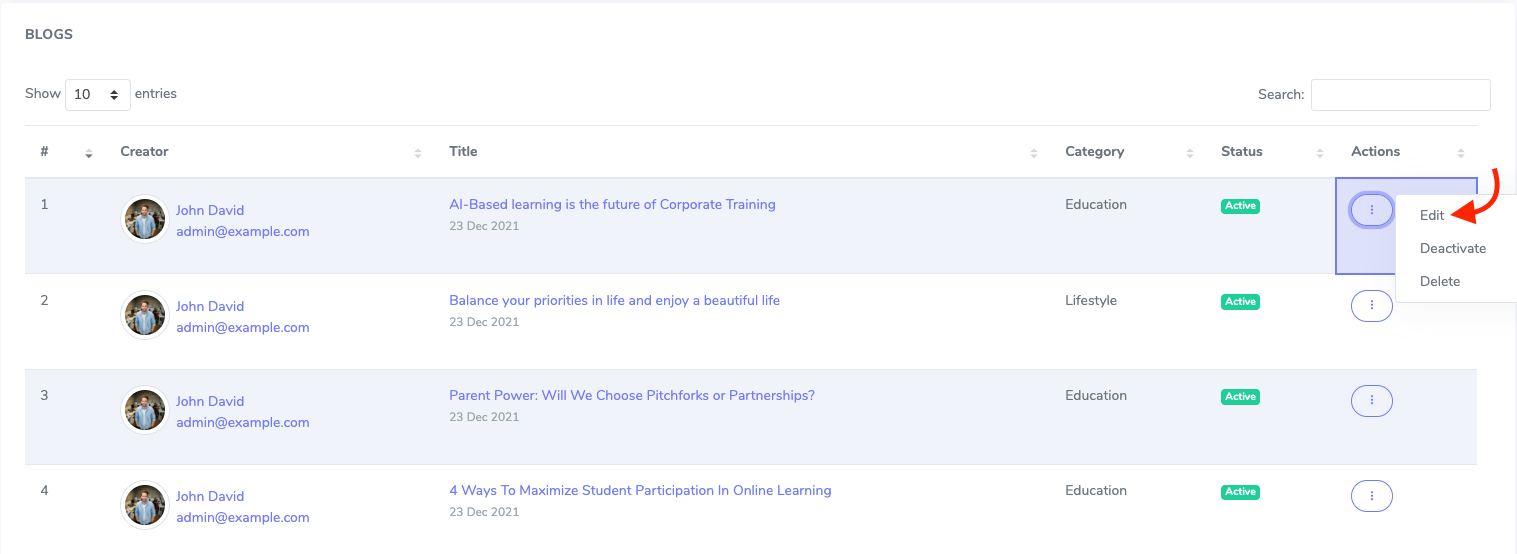
Task: Select Delete from the actions menu
Action: click(x=1440, y=281)
